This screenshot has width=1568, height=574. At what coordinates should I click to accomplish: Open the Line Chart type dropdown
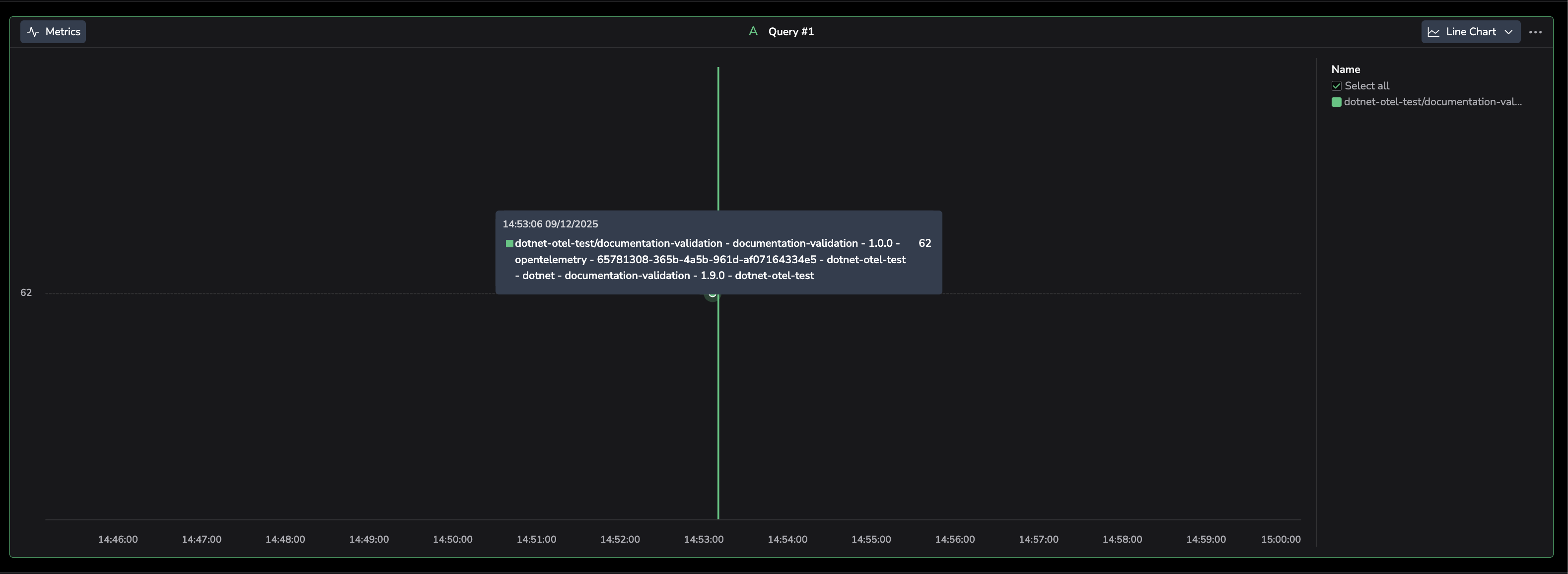pos(1470,32)
